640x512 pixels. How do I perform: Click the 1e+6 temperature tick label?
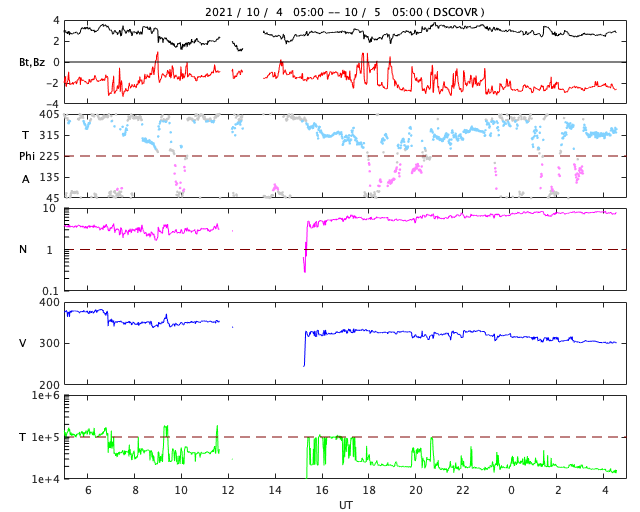tap(45, 396)
